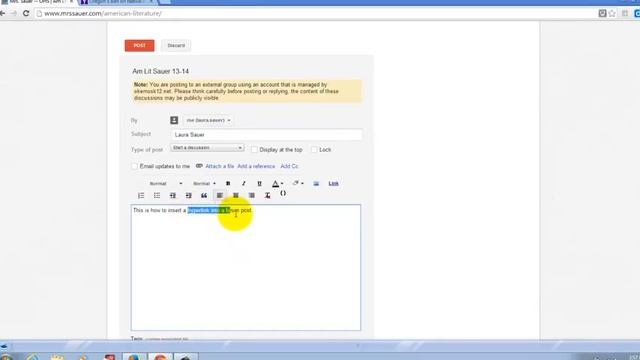
Task: Insert a numbered list
Action: pos(141,196)
